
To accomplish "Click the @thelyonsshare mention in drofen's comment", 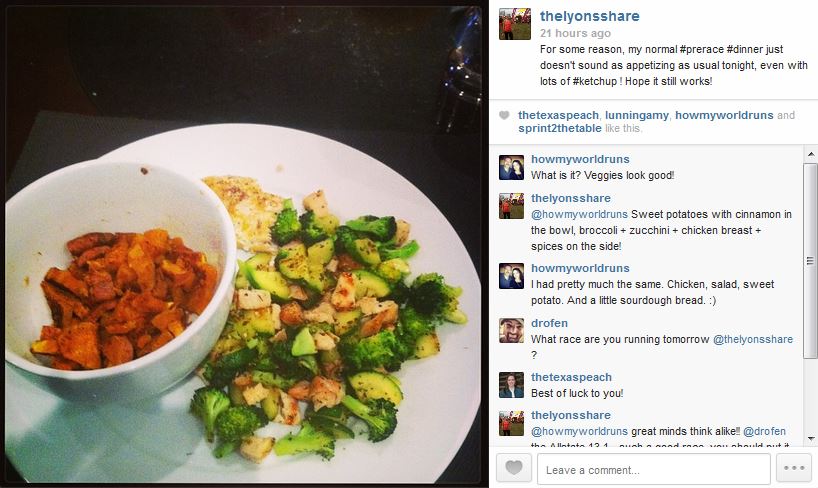I will click(753, 339).
